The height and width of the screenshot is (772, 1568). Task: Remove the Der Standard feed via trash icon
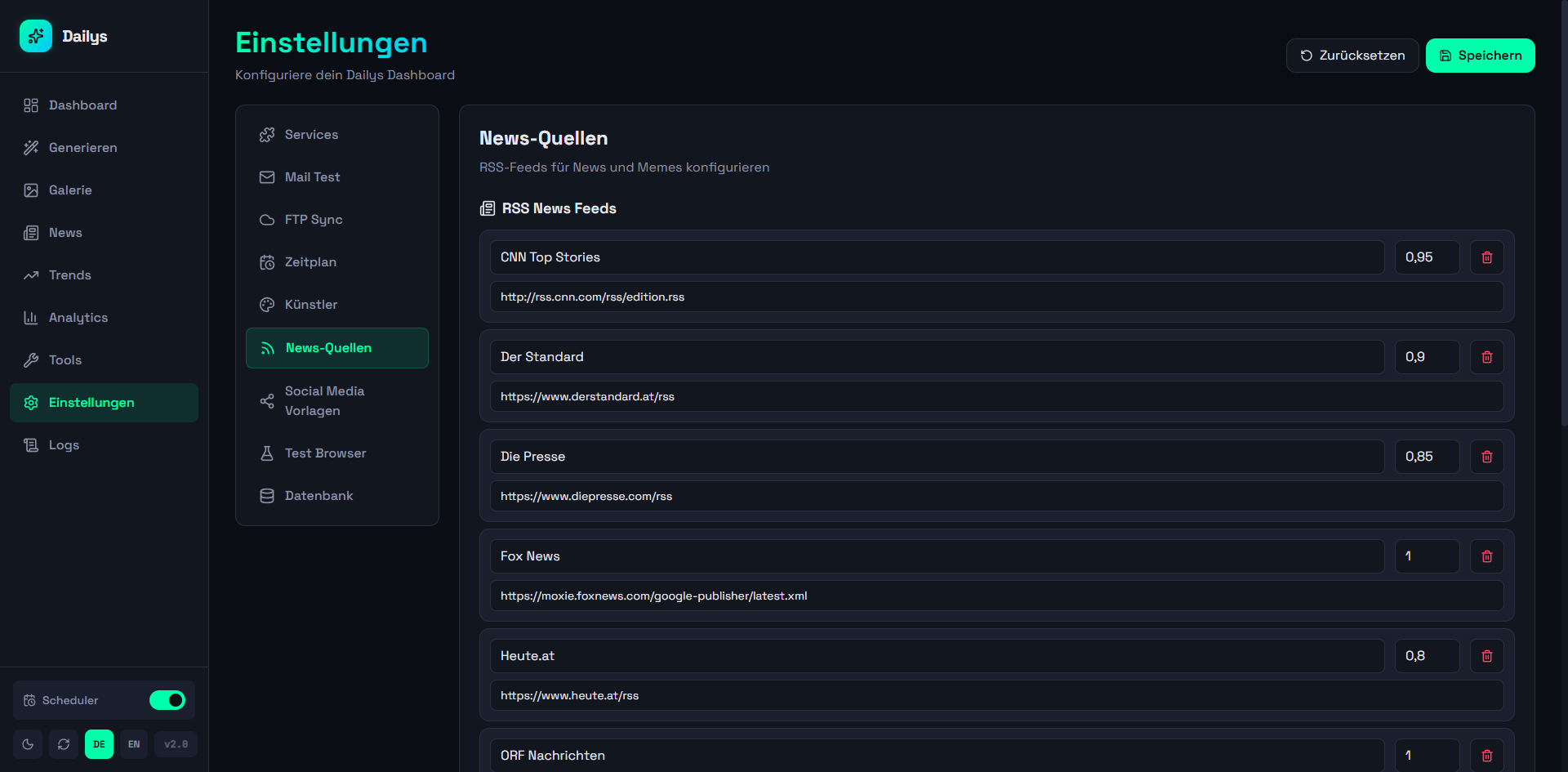coord(1486,357)
